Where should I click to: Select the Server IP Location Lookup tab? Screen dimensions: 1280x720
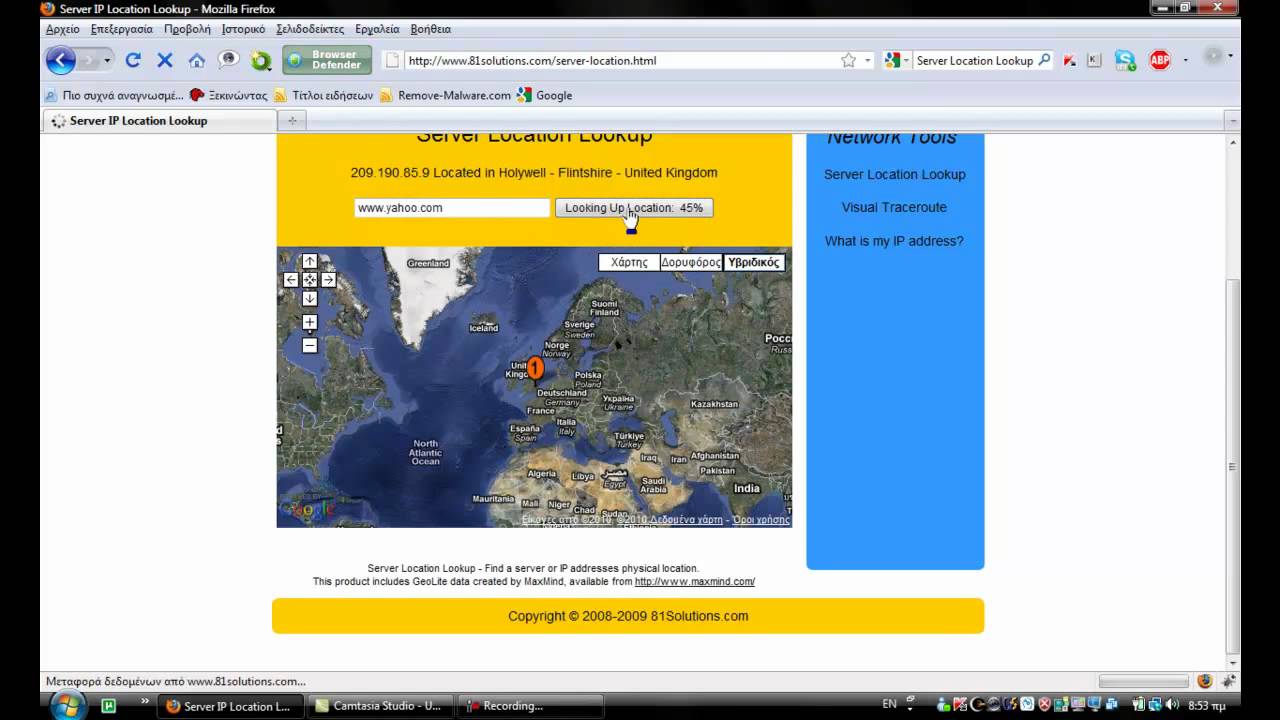click(x=158, y=120)
